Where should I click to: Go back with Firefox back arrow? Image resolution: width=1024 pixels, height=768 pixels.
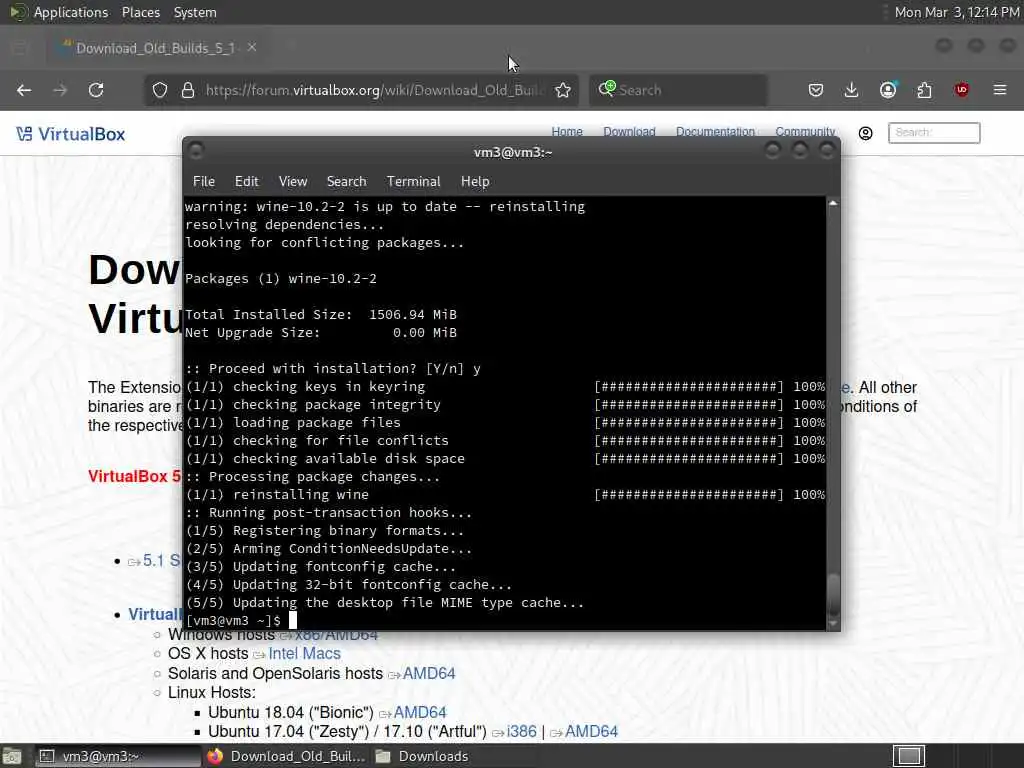point(24,90)
